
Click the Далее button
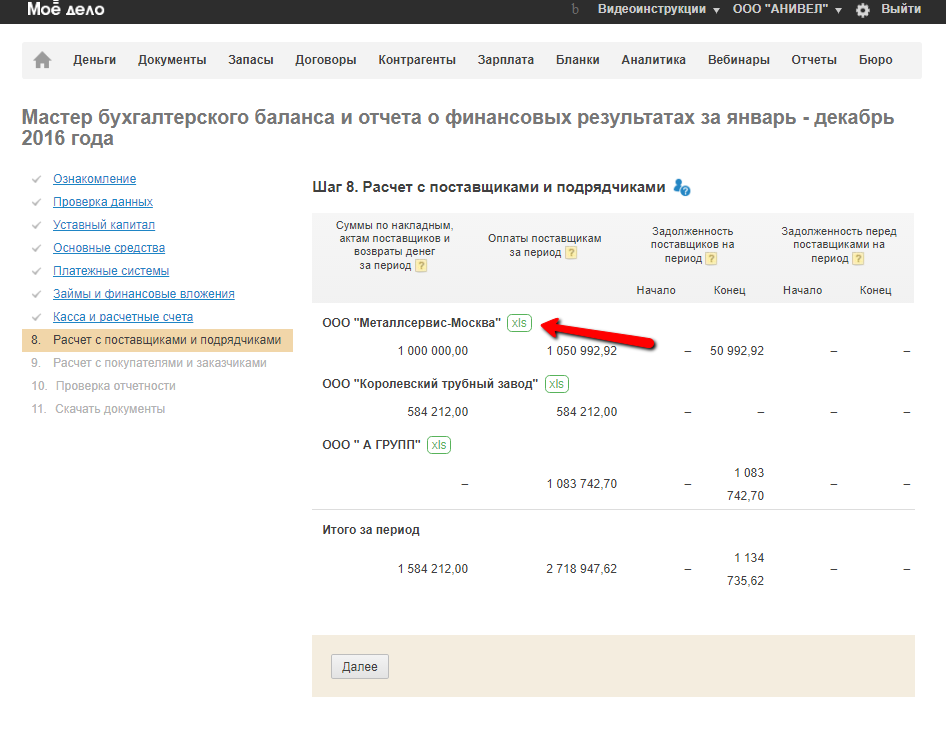[x=360, y=666]
